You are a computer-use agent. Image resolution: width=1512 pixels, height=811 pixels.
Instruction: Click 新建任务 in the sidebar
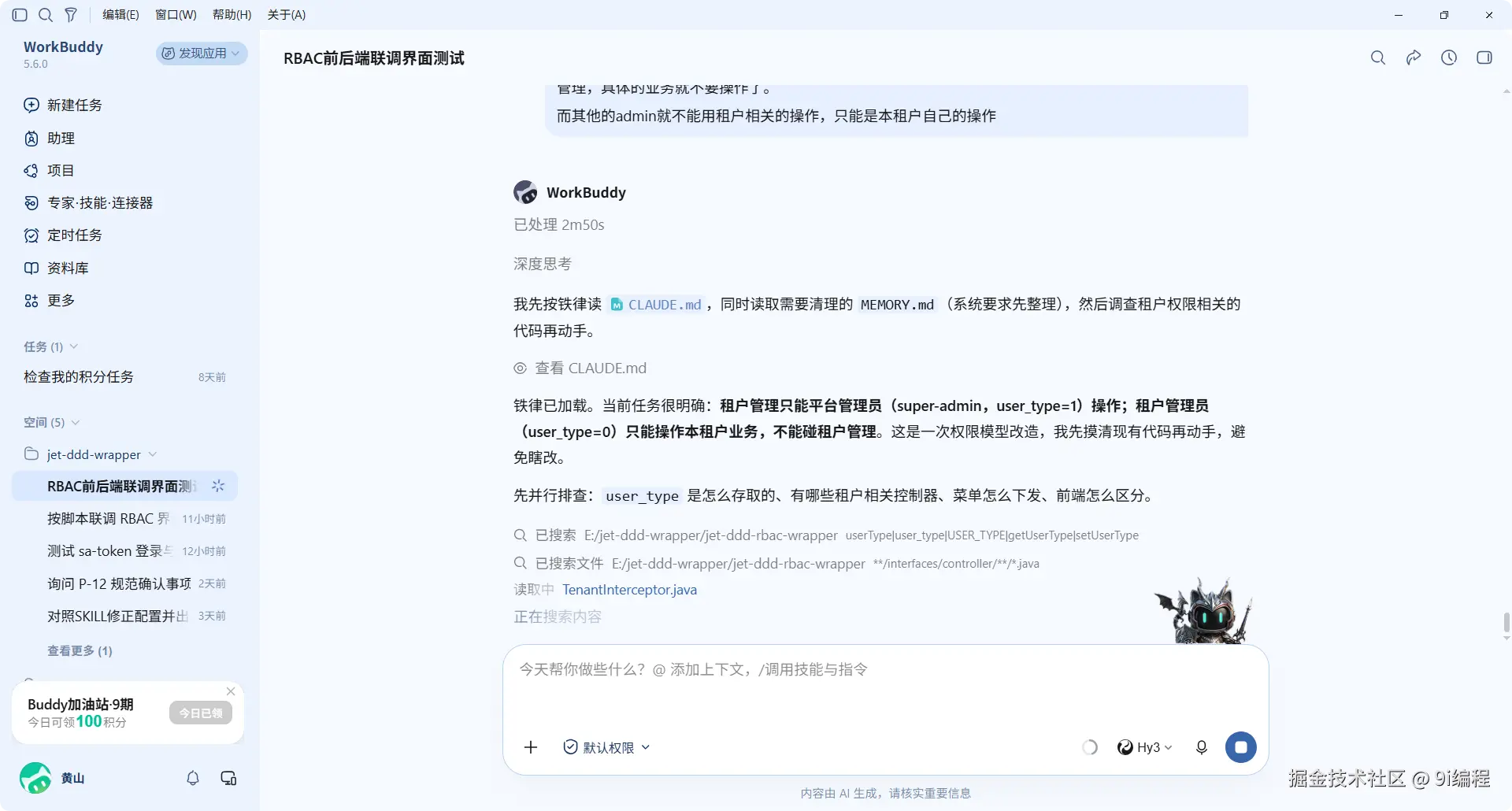pos(63,106)
